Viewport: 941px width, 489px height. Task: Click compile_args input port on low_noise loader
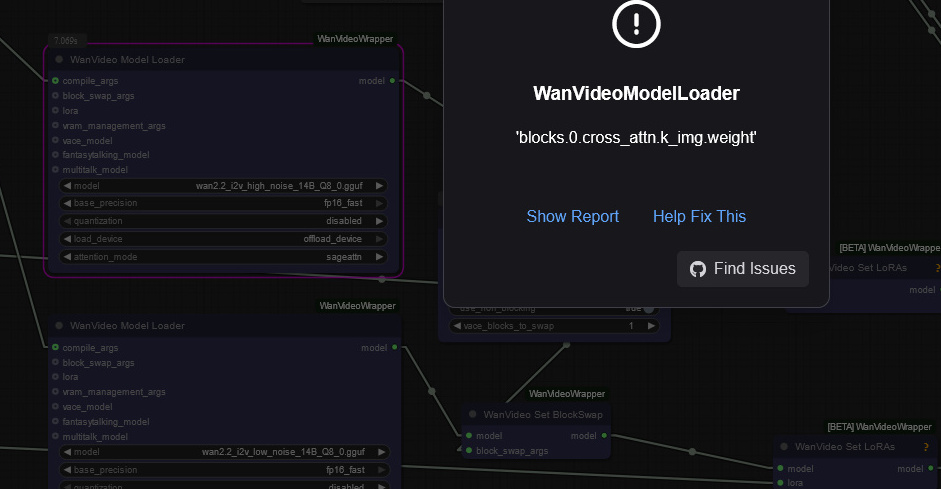click(x=55, y=347)
